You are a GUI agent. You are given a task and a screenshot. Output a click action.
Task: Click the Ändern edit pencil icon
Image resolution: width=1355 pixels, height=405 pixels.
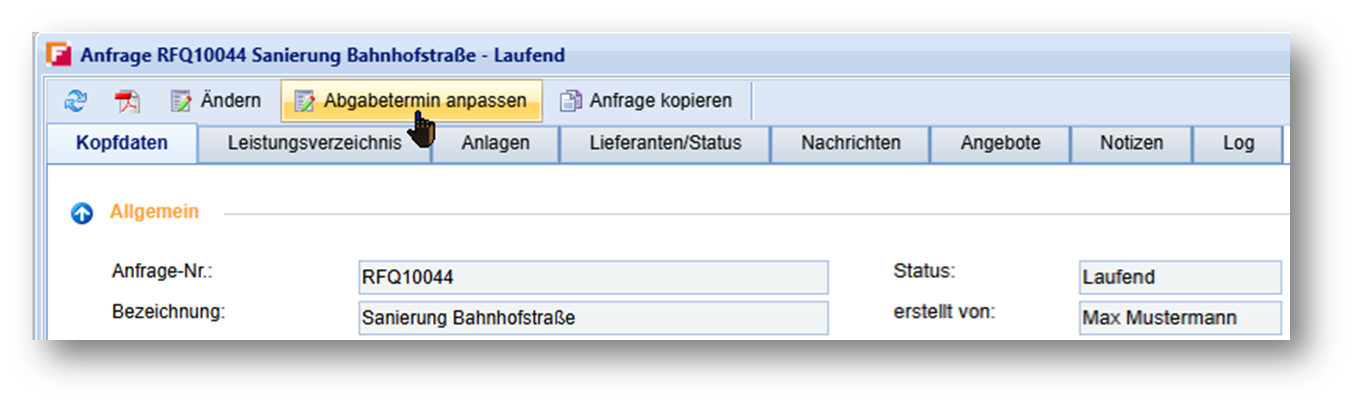(x=181, y=101)
